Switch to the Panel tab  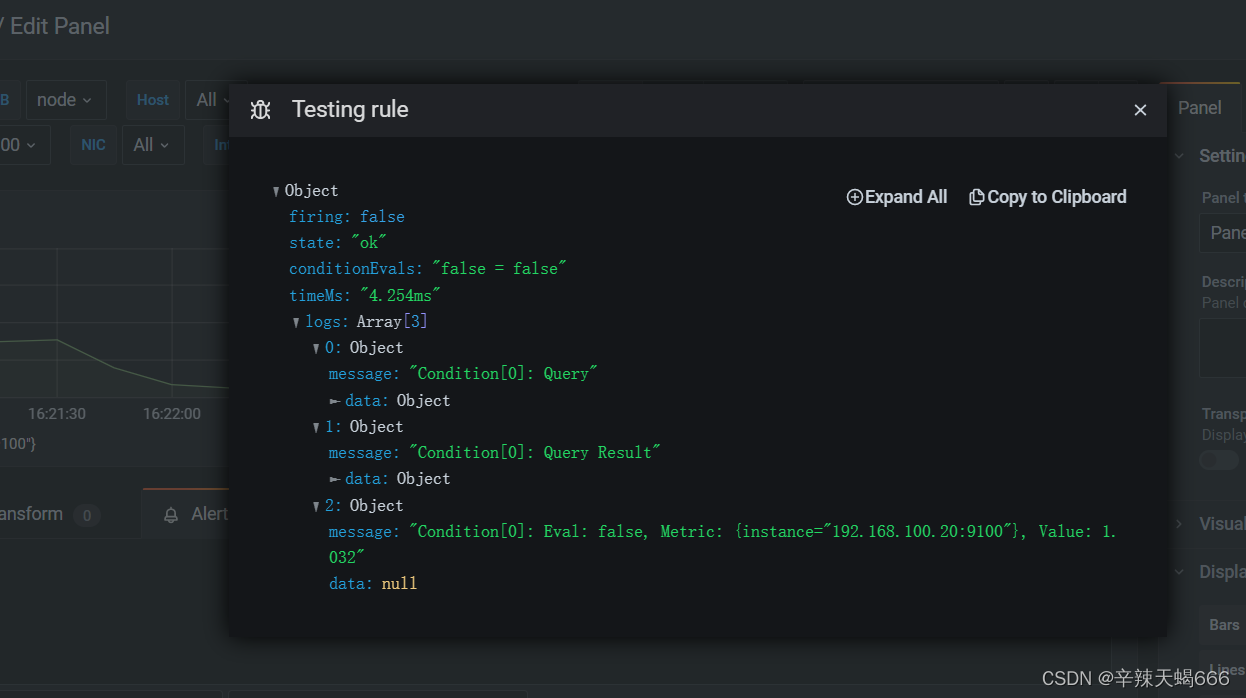[1199, 108]
